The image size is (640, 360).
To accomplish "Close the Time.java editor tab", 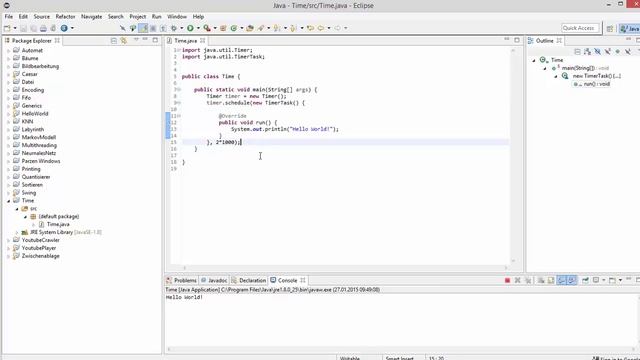I will (202, 40).
